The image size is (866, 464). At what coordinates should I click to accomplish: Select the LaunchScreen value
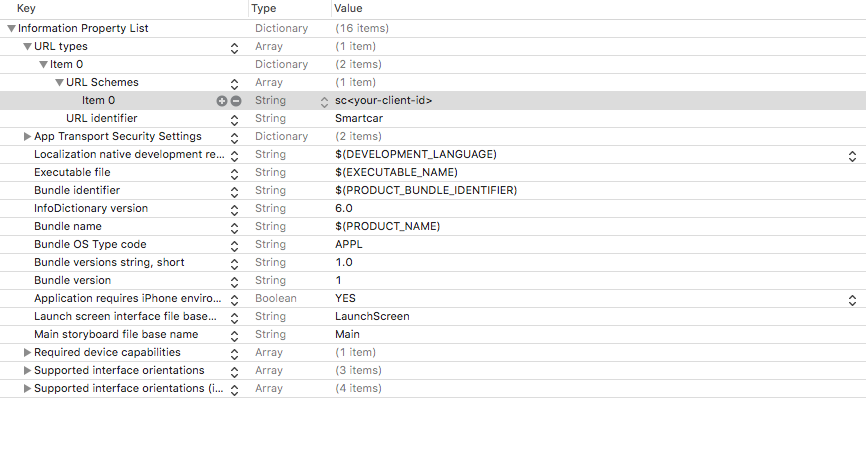(x=372, y=317)
